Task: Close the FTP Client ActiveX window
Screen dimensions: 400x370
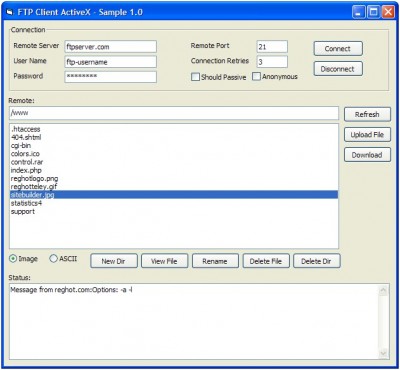Action: pos(388,12)
